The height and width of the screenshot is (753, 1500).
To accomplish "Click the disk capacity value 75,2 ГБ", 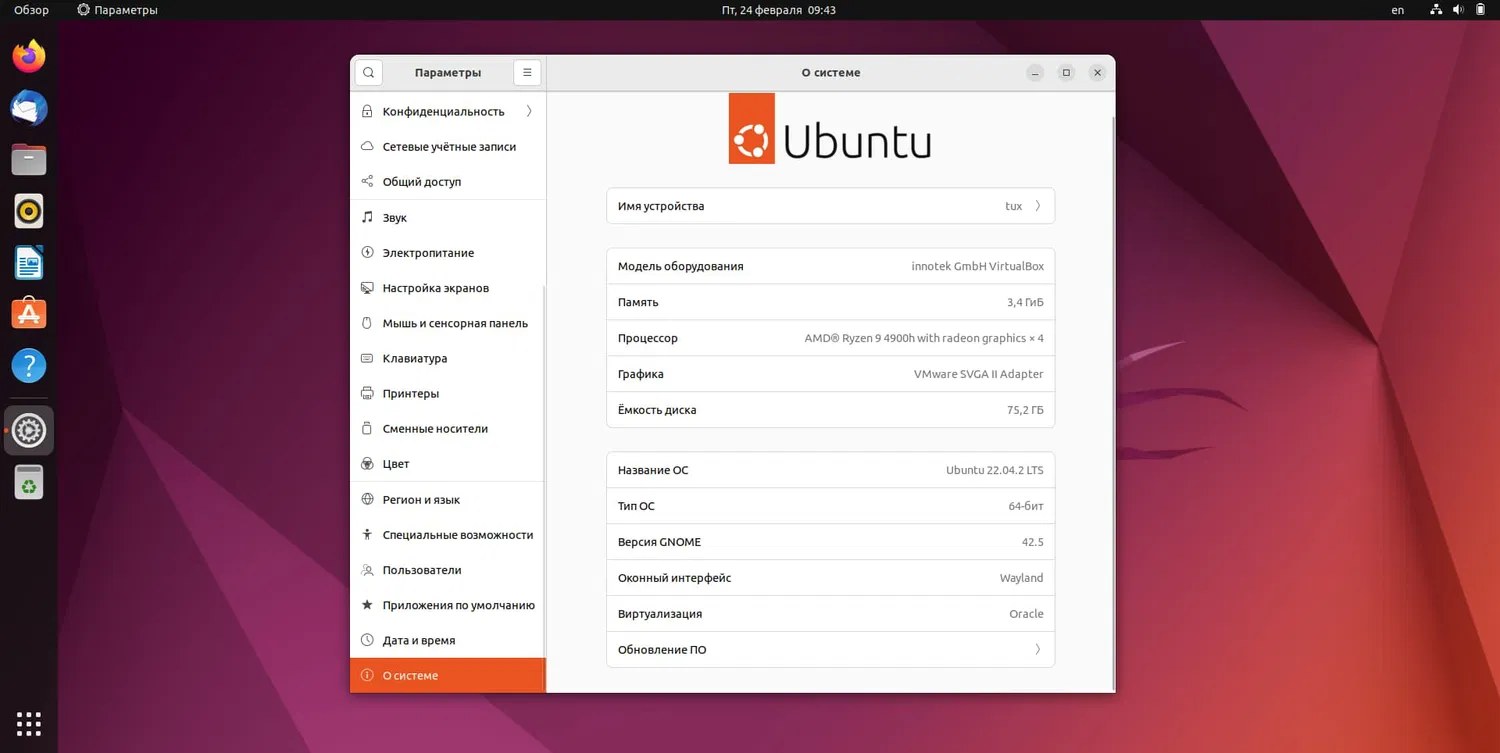I will click(1025, 410).
